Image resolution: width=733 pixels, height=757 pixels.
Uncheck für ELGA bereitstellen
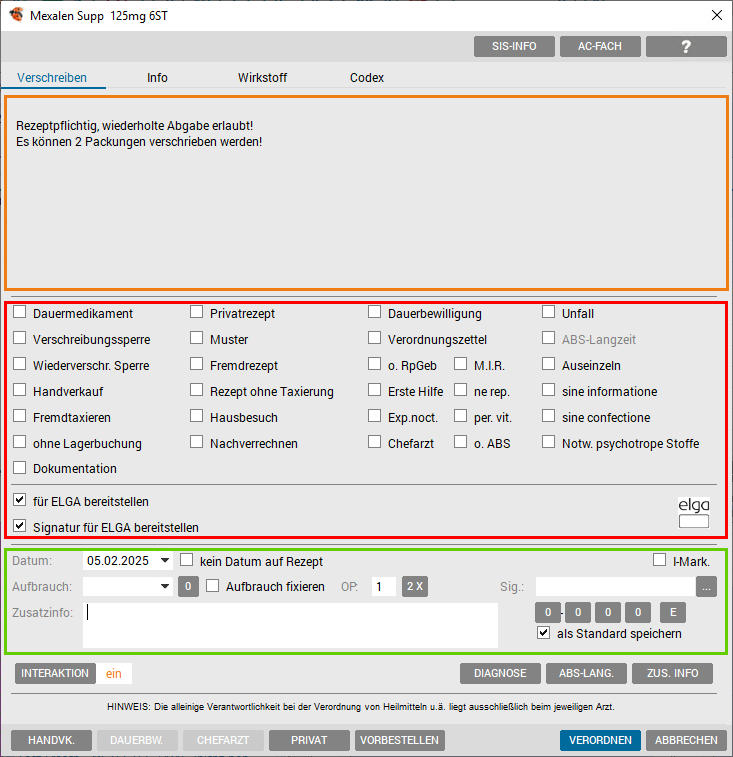tap(20, 500)
